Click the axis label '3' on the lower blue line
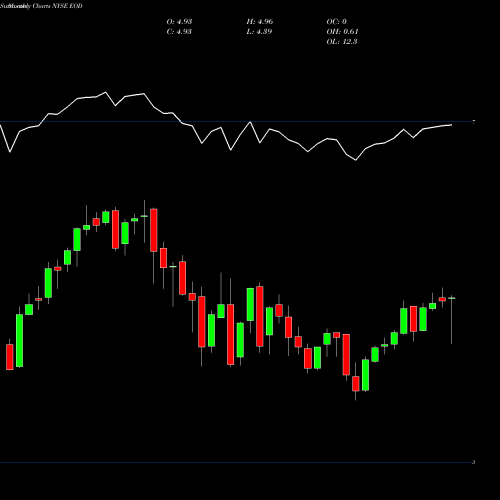Image resolution: width=500 pixels, height=500 pixels. pos(474,462)
